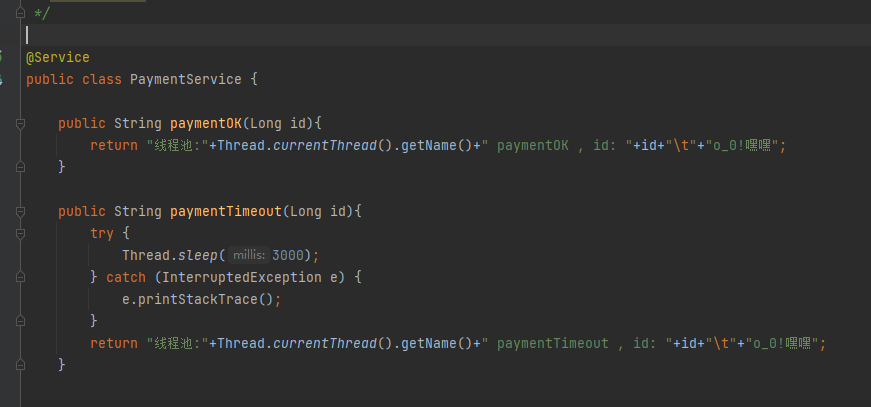This screenshot has width=871, height=407.
Task: Click the @Service annotation
Action: [58, 58]
